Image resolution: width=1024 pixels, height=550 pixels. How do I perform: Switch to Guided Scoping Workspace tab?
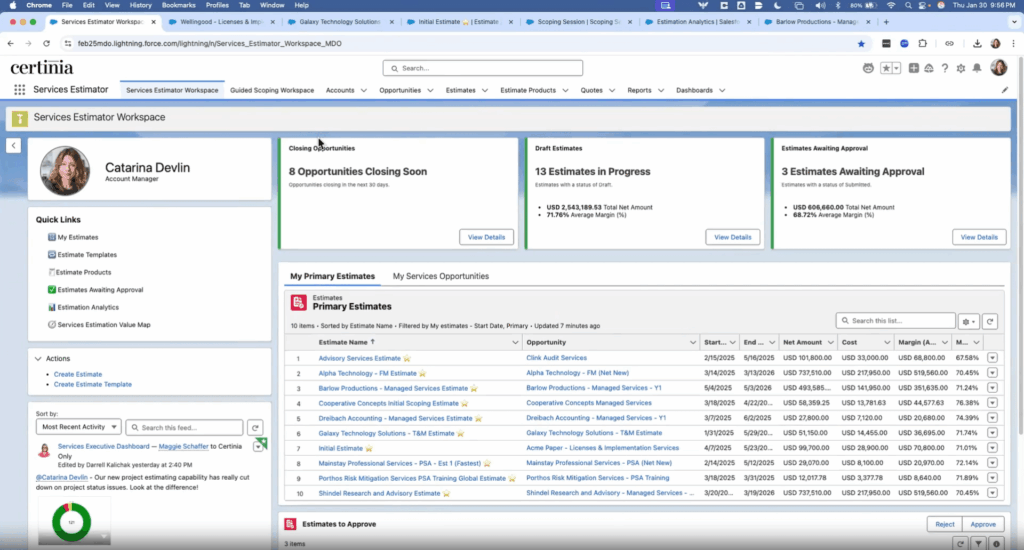pyautogui.click(x=272, y=90)
